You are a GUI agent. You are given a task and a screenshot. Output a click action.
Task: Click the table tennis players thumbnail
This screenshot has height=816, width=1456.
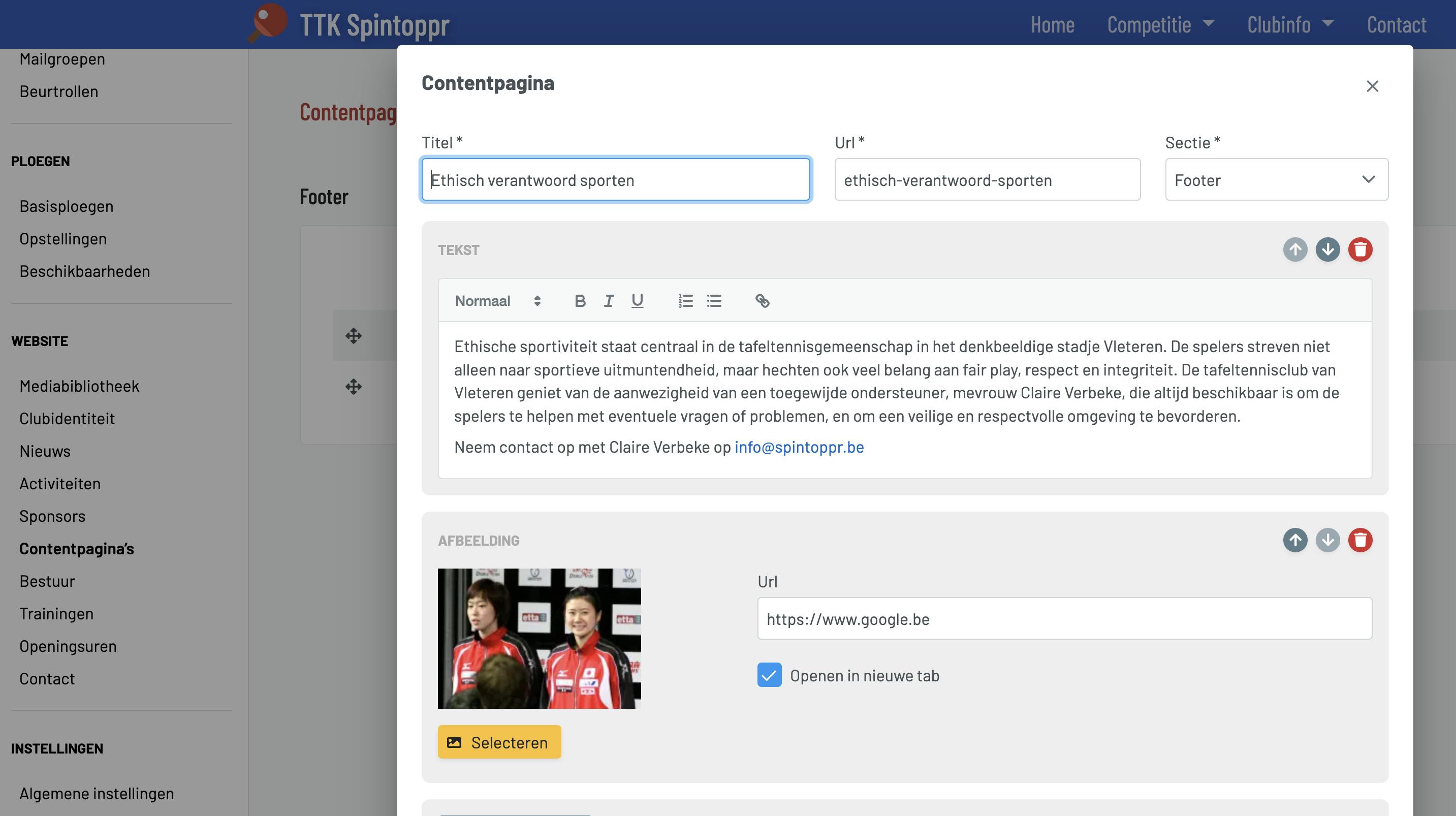click(x=539, y=639)
